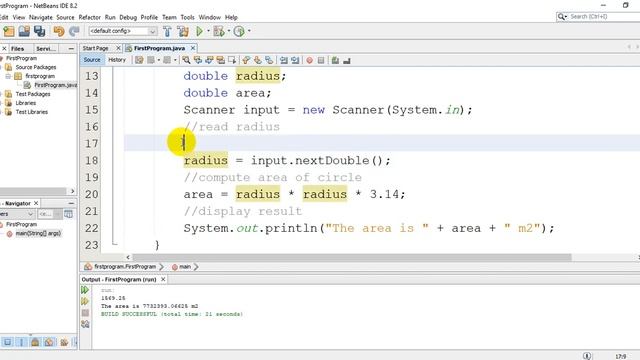Click the Last Edit icon in editor toolbar
Image resolution: width=640 pixels, height=360 pixels.
(139, 60)
